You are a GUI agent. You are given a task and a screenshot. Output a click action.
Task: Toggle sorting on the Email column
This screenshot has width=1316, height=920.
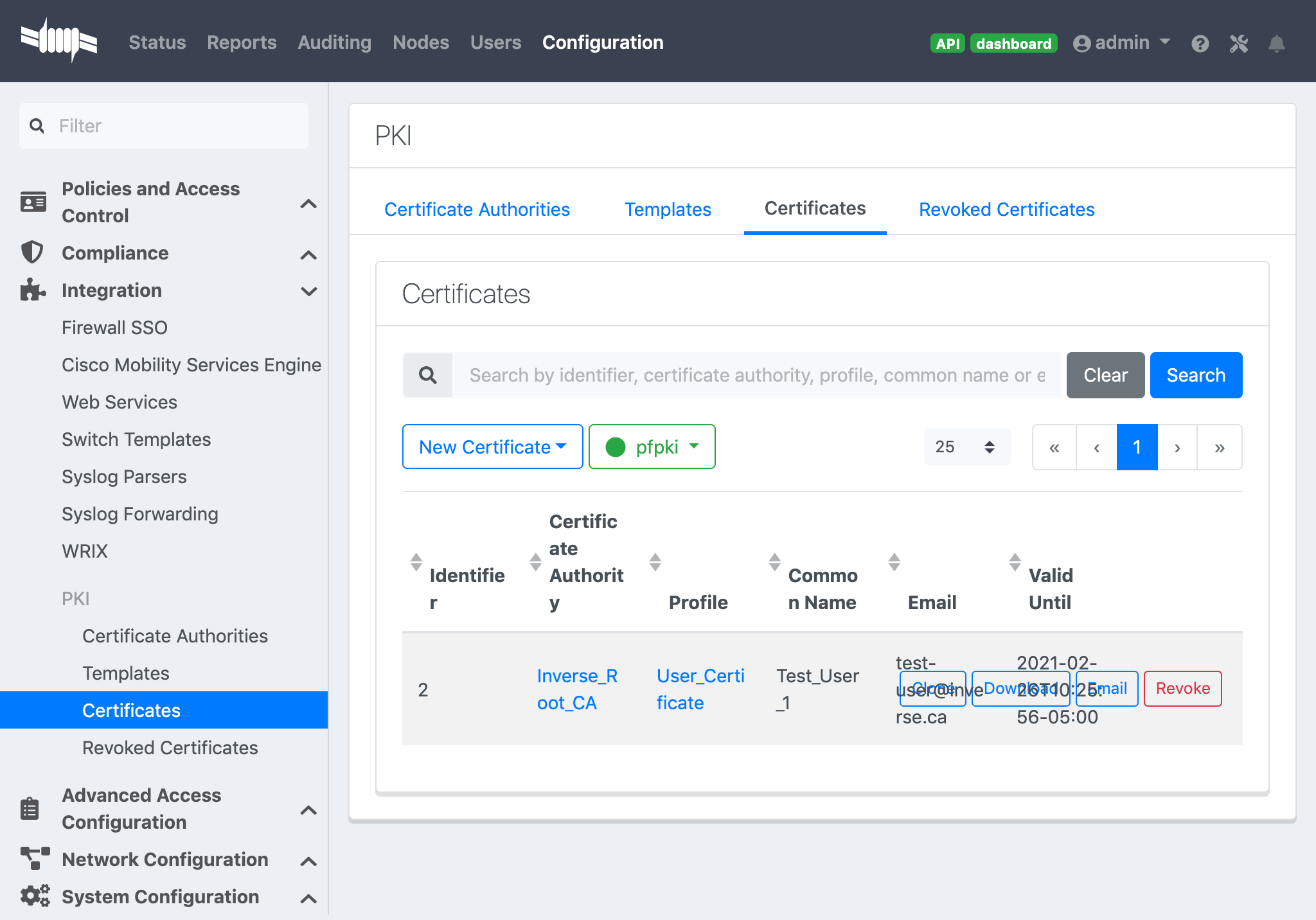[x=894, y=562]
